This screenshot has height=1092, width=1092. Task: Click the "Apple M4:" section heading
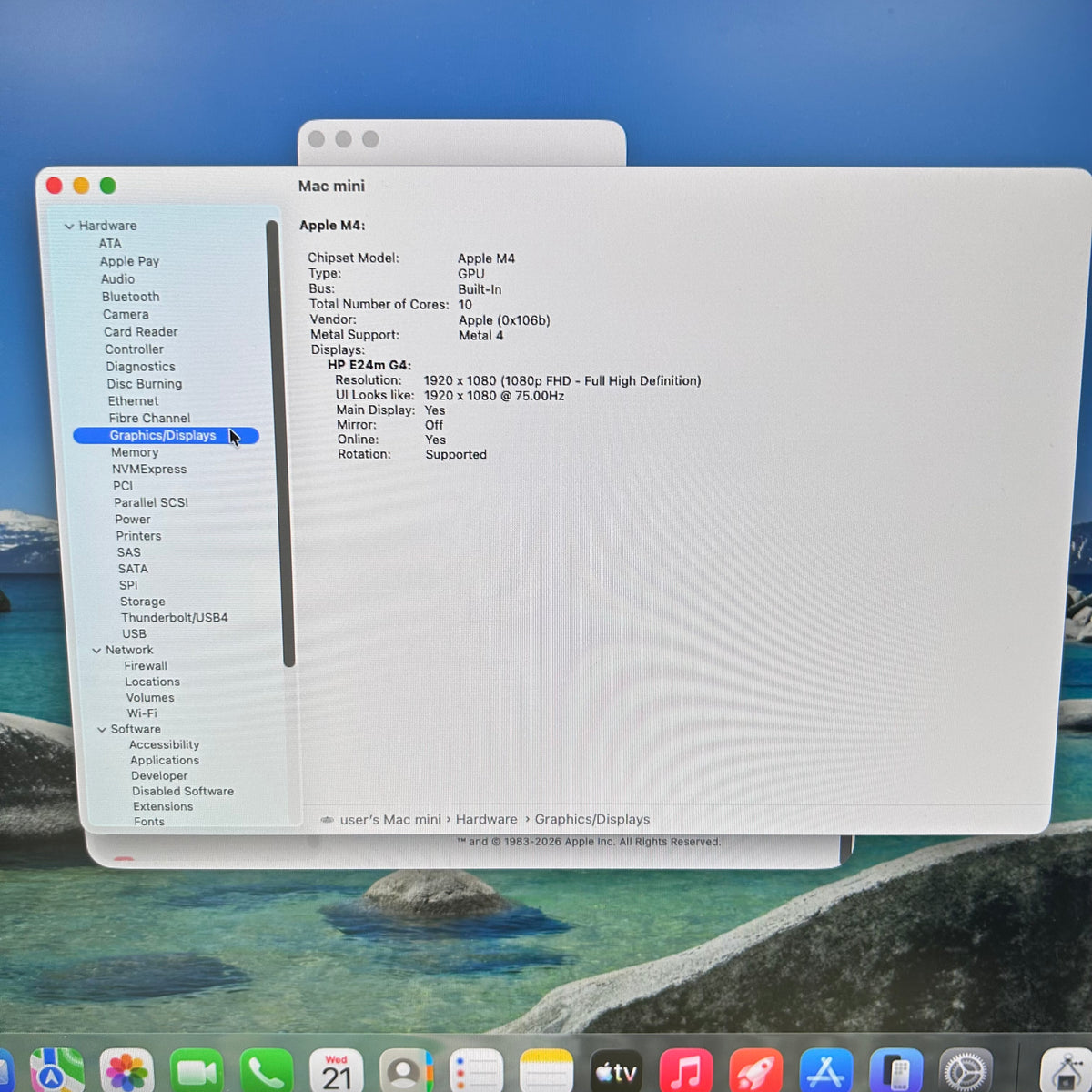[332, 226]
